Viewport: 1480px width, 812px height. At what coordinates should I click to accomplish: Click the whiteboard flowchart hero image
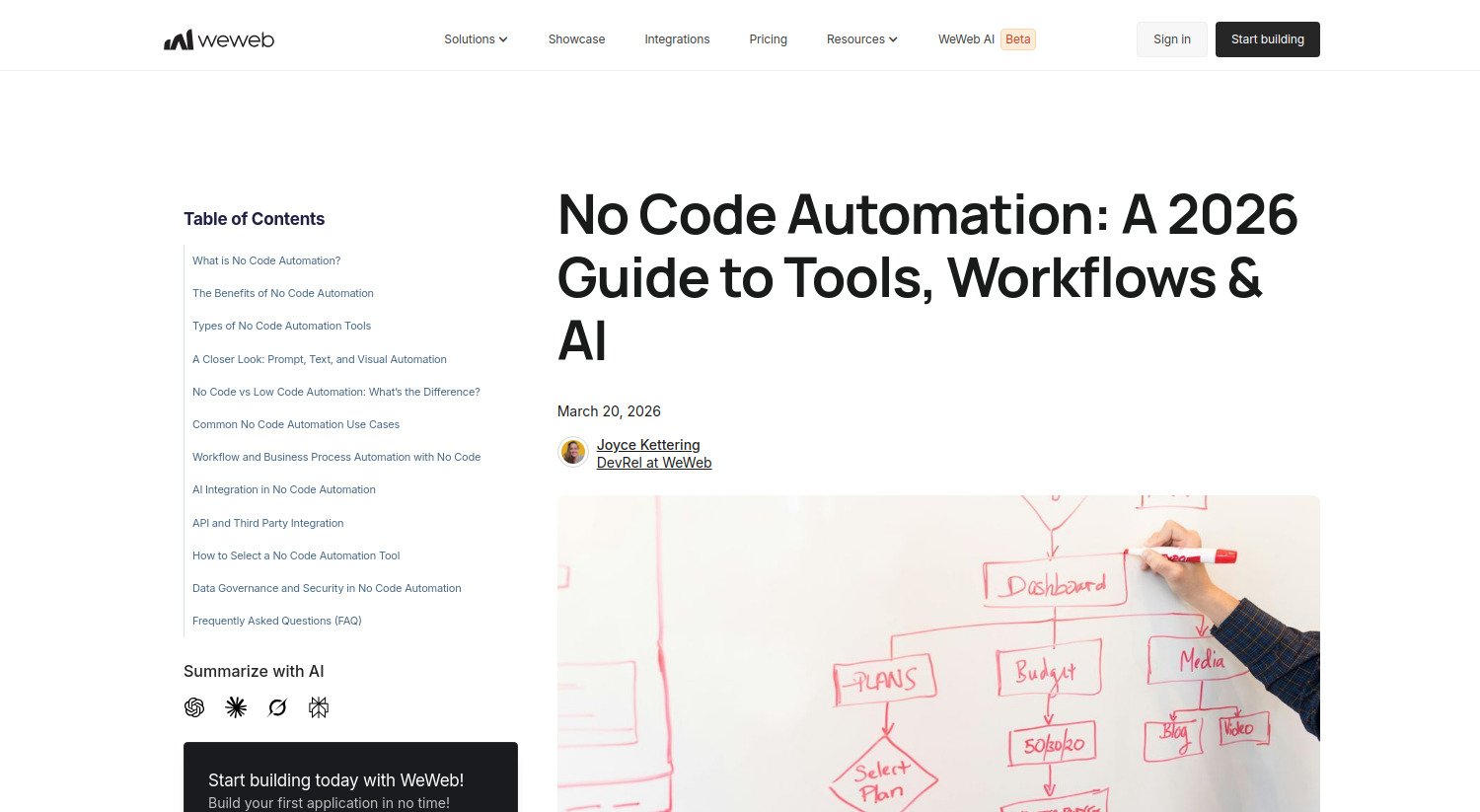[x=938, y=653]
